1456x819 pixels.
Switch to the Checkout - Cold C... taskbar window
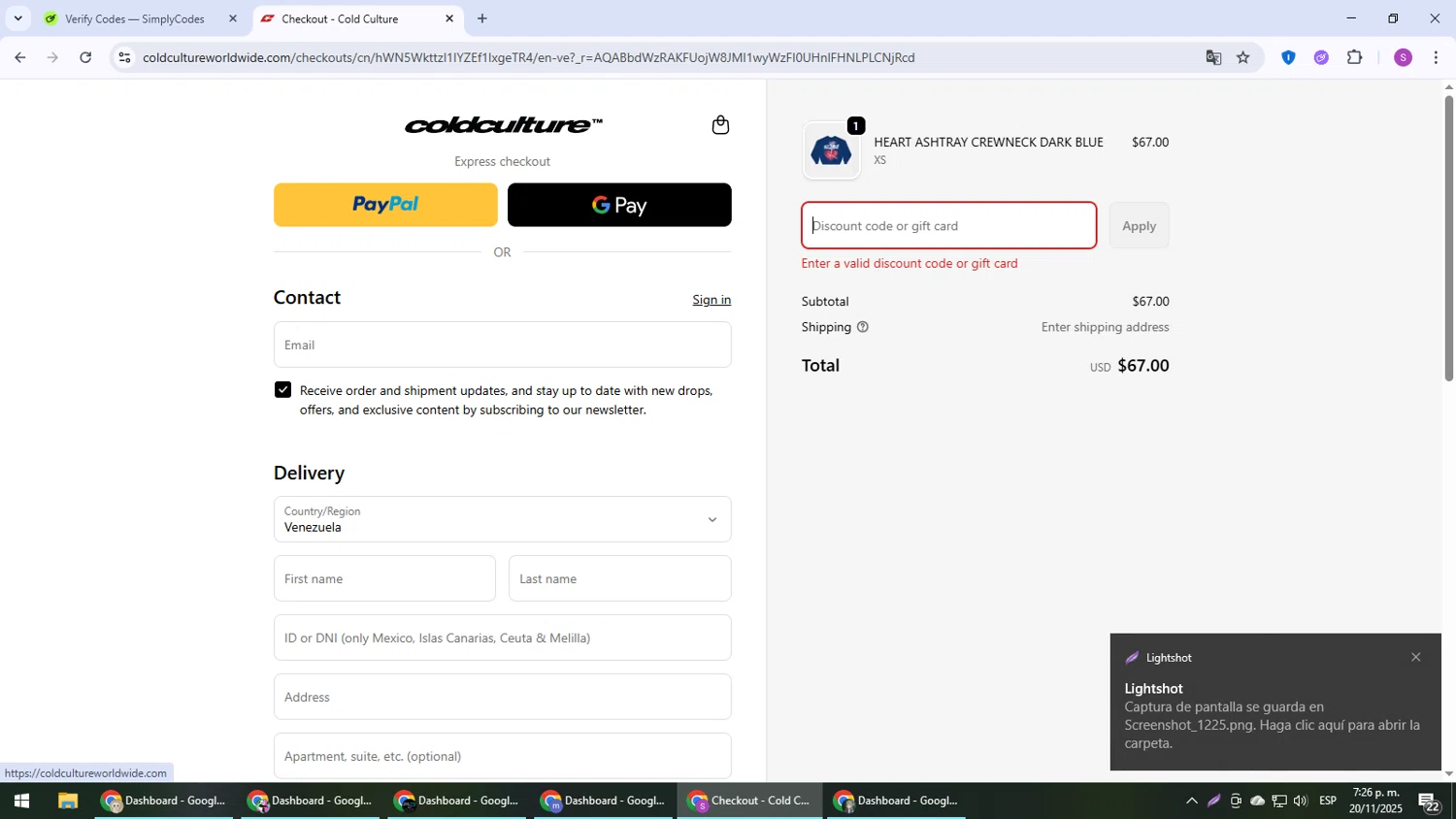point(749,801)
